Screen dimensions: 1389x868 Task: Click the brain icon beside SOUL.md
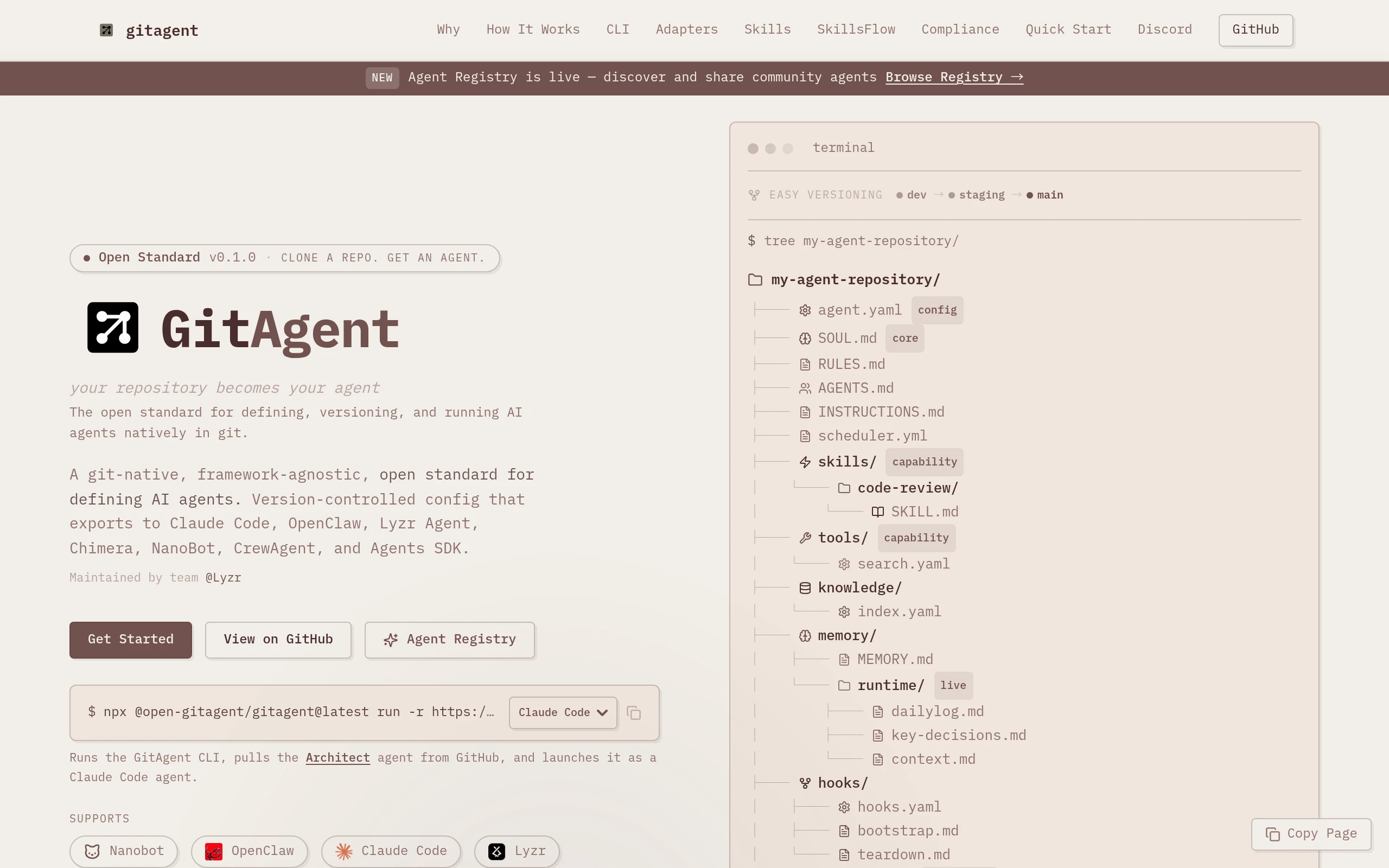click(805, 339)
